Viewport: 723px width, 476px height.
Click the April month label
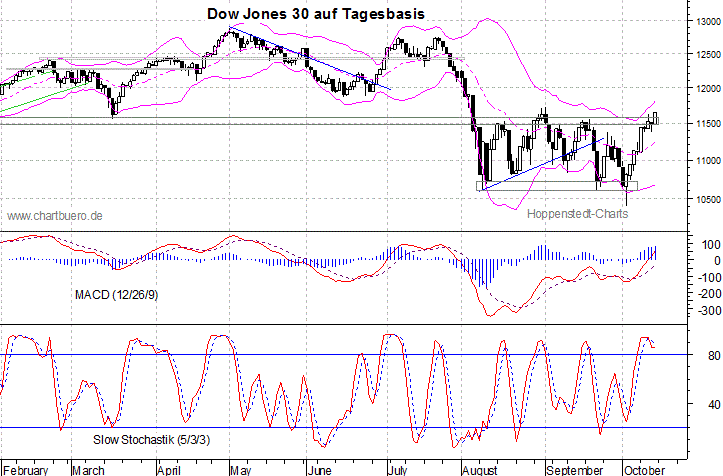(169, 470)
